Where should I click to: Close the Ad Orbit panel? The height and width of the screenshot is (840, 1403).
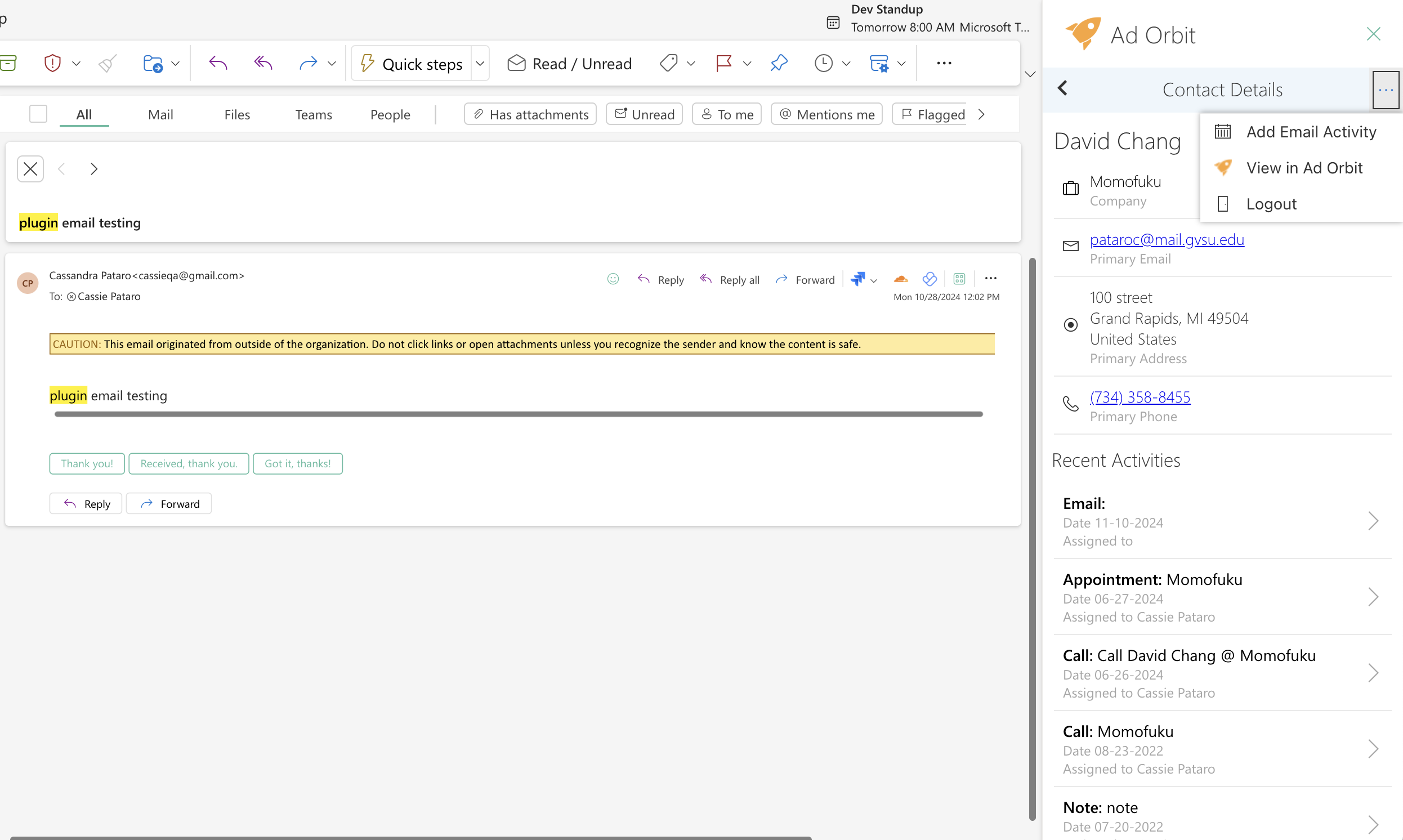point(1373,34)
